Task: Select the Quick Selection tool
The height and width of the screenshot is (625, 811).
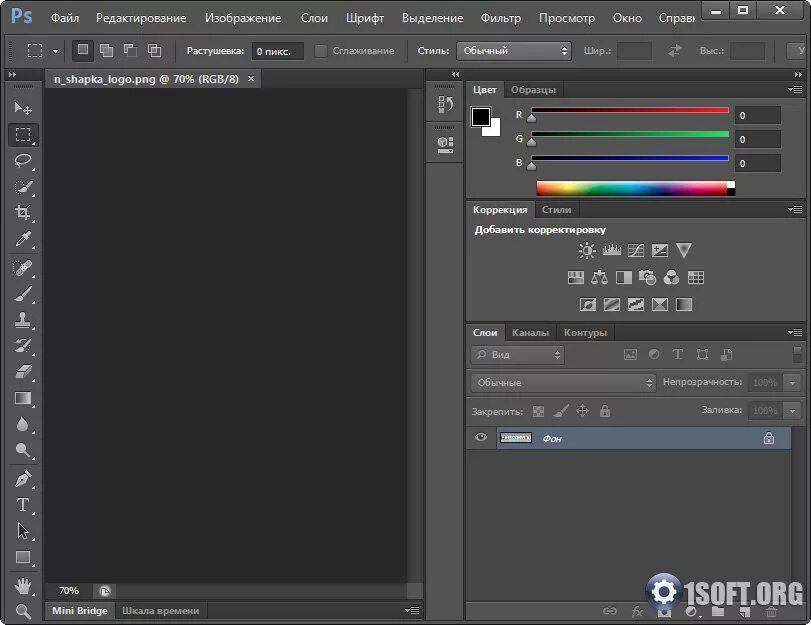Action: [x=23, y=187]
